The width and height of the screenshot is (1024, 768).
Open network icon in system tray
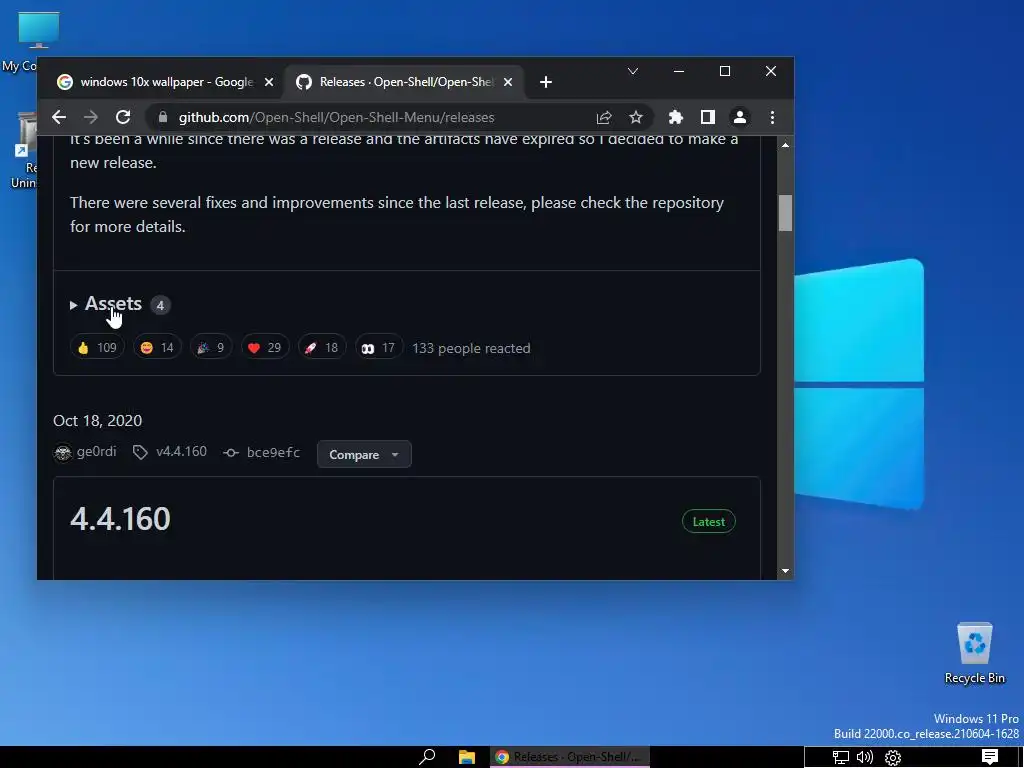[840, 758]
